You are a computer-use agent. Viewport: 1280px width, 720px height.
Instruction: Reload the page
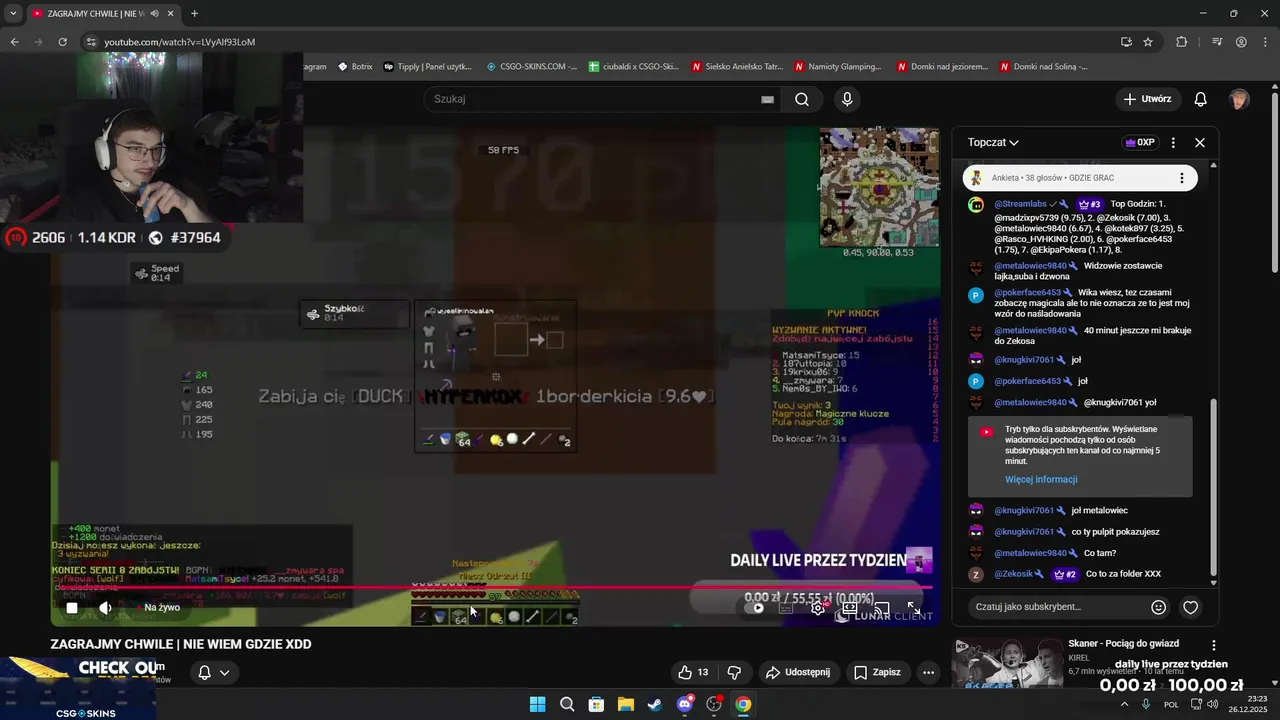[x=62, y=42]
